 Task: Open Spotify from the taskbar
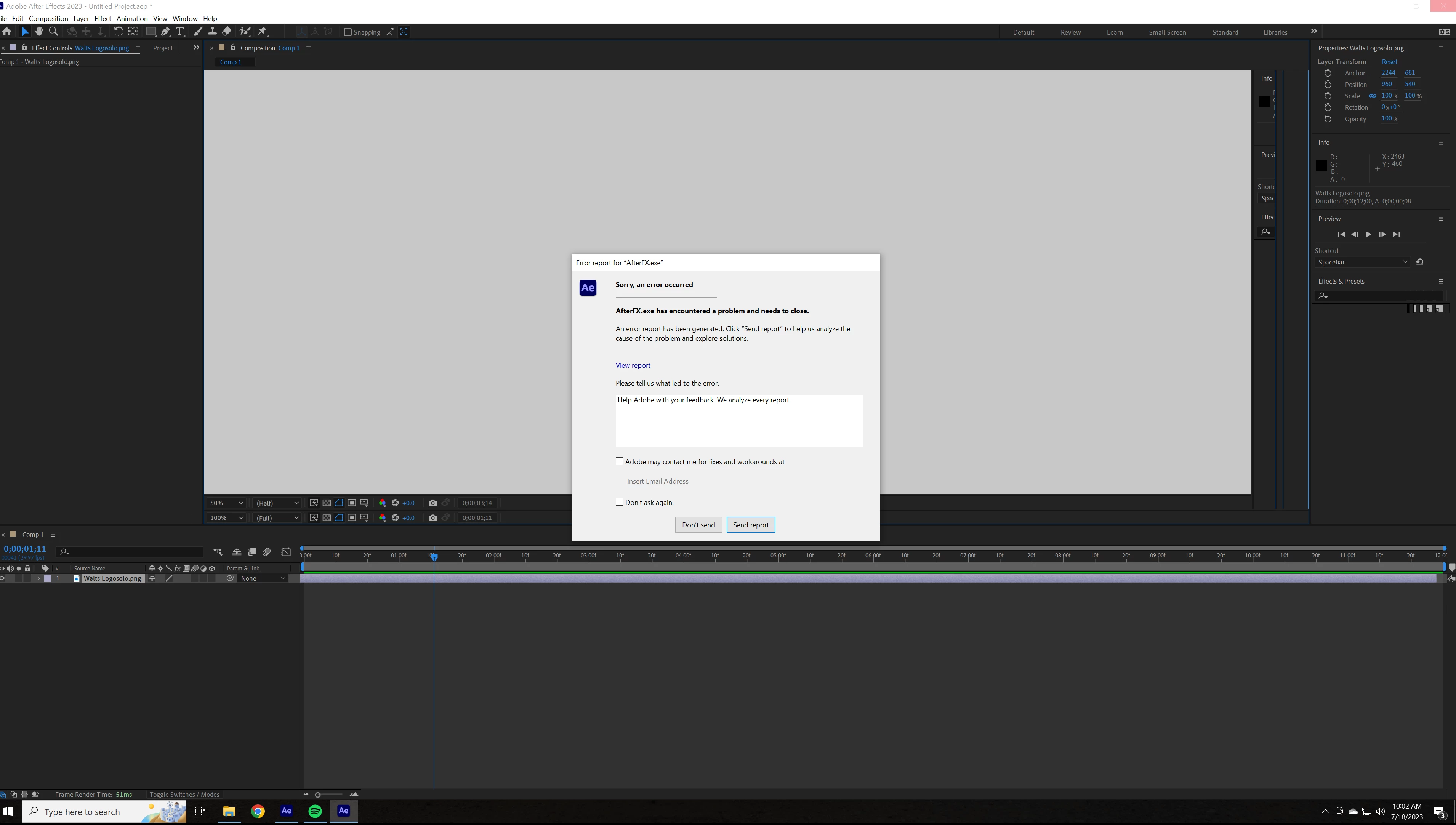[315, 811]
